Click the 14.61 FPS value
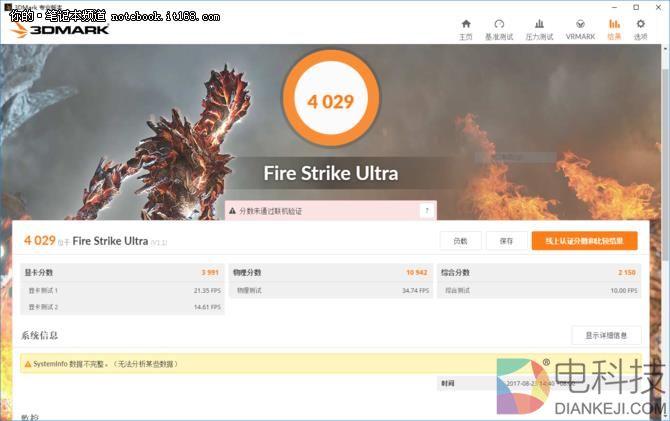The image size is (670, 421). (x=207, y=307)
